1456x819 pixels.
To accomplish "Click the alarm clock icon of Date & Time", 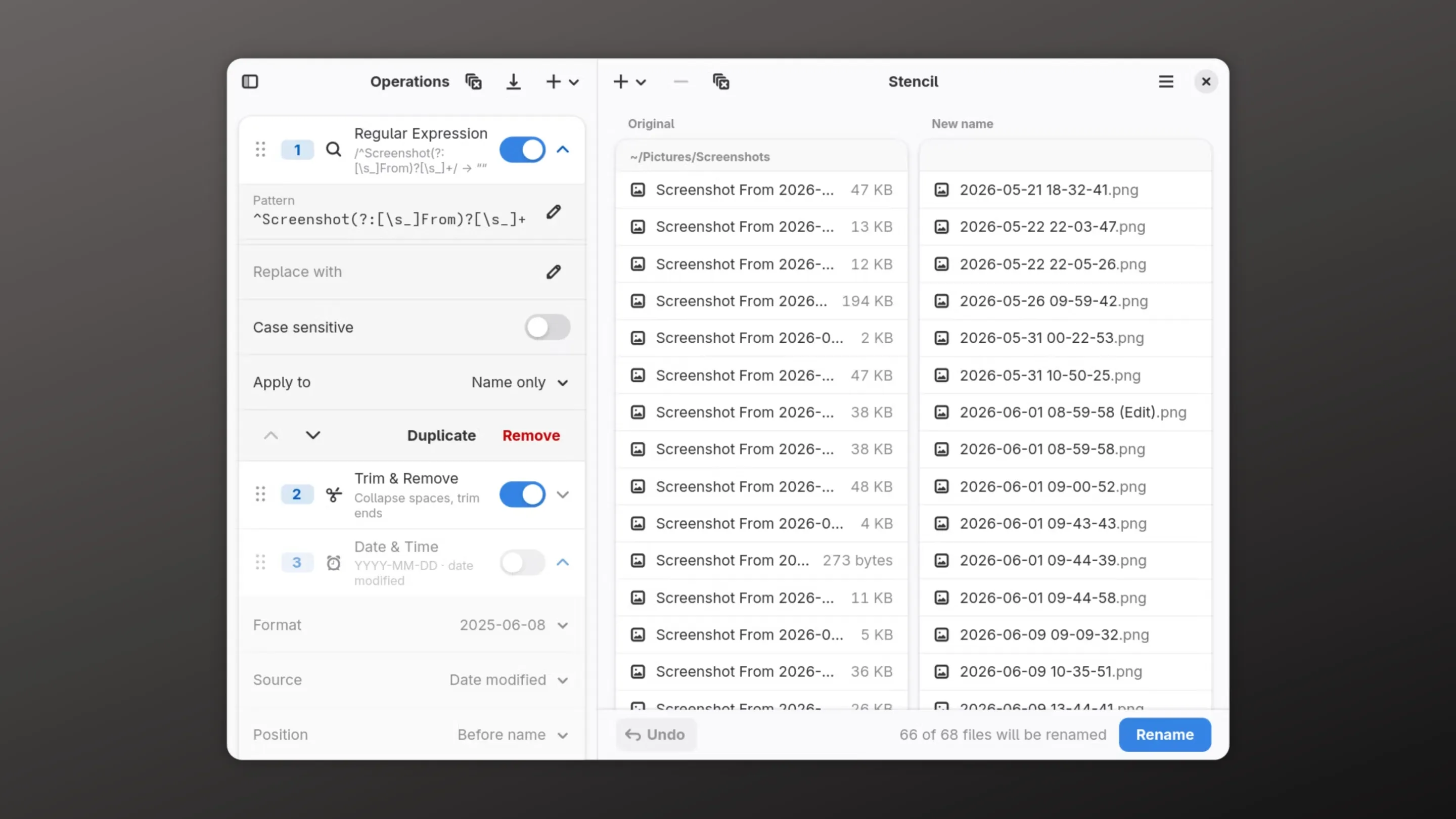I will (x=334, y=562).
